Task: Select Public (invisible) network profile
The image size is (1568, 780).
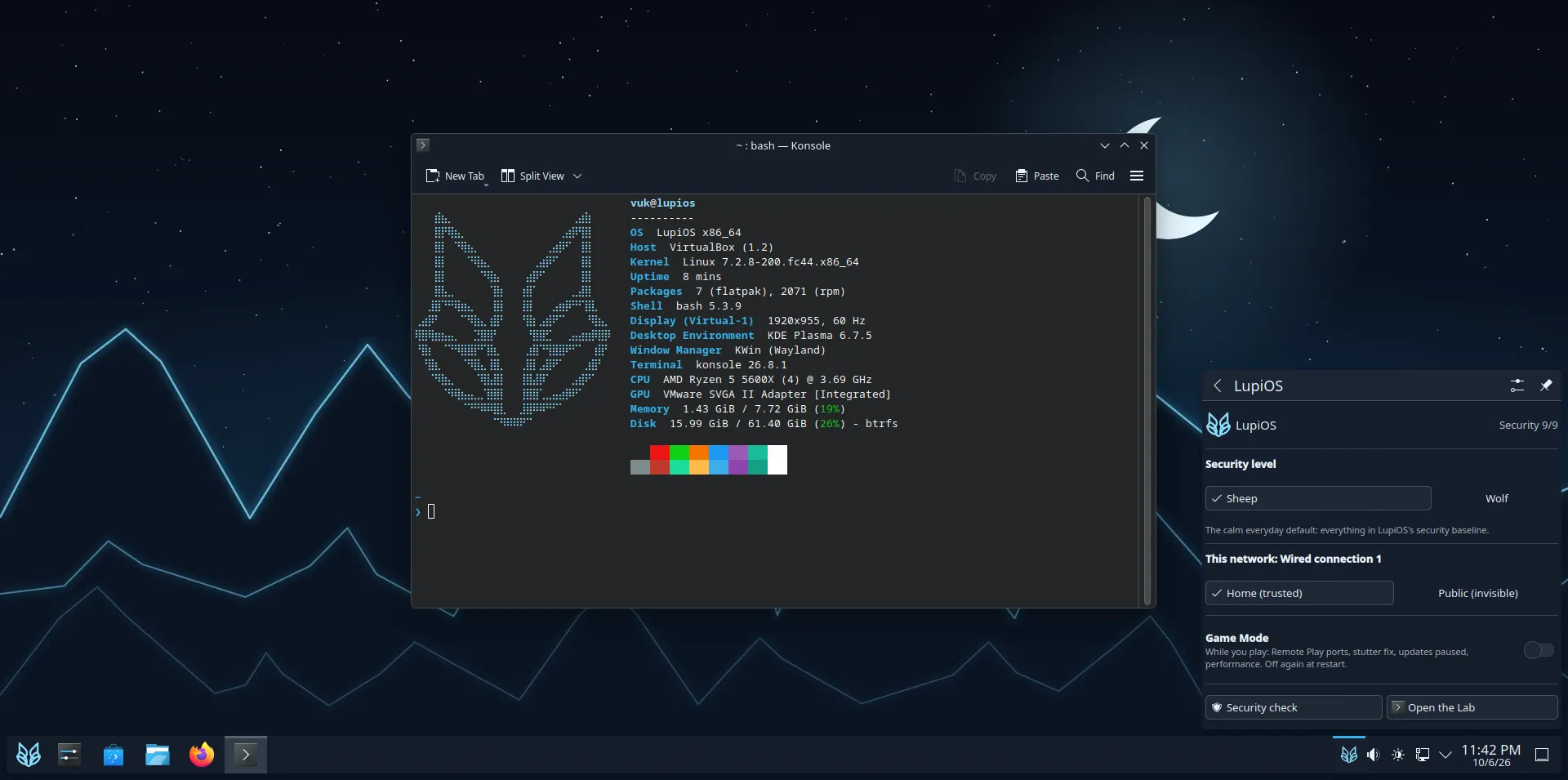Action: pyautogui.click(x=1478, y=593)
